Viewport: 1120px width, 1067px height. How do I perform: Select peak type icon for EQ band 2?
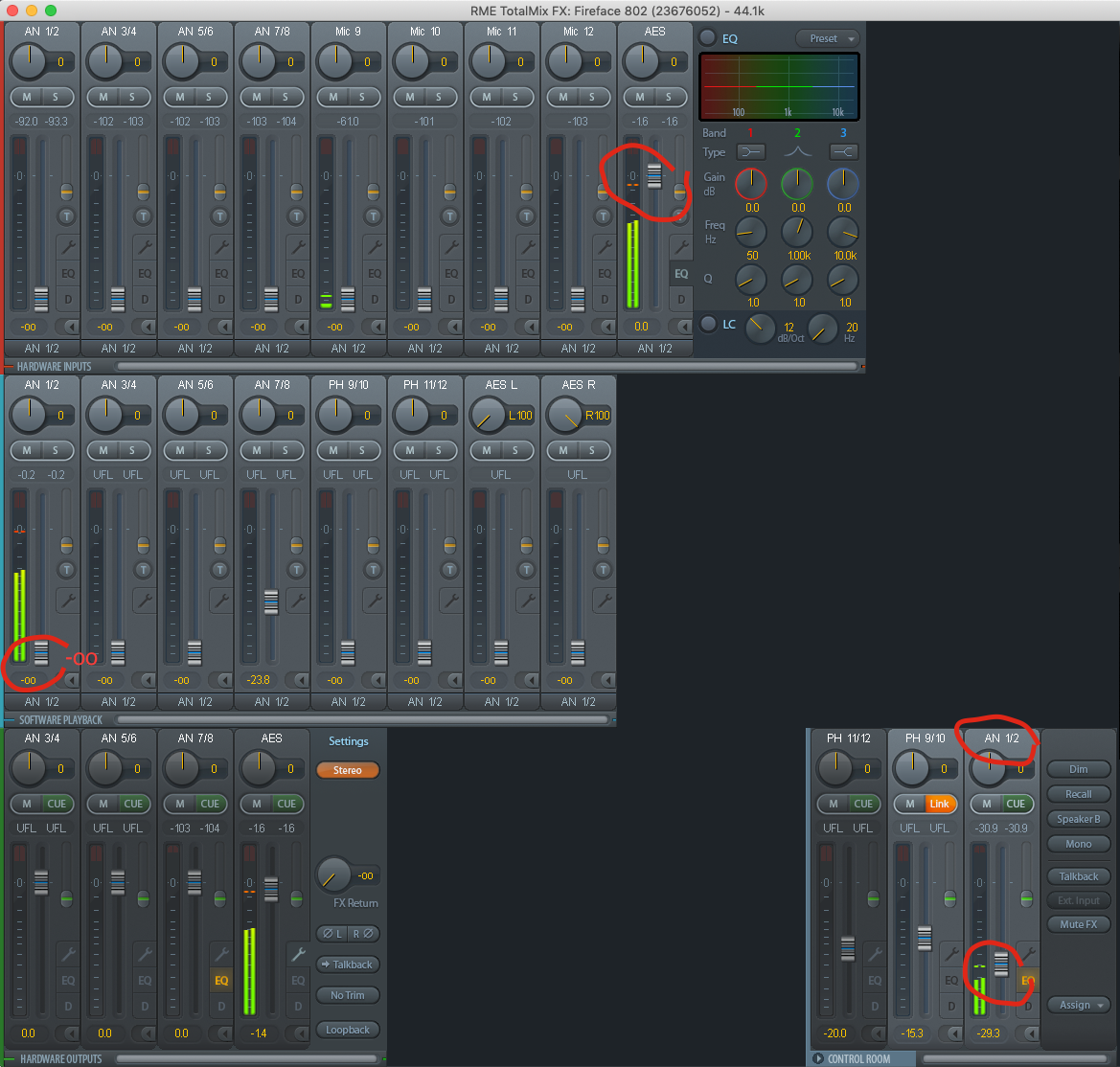(797, 152)
